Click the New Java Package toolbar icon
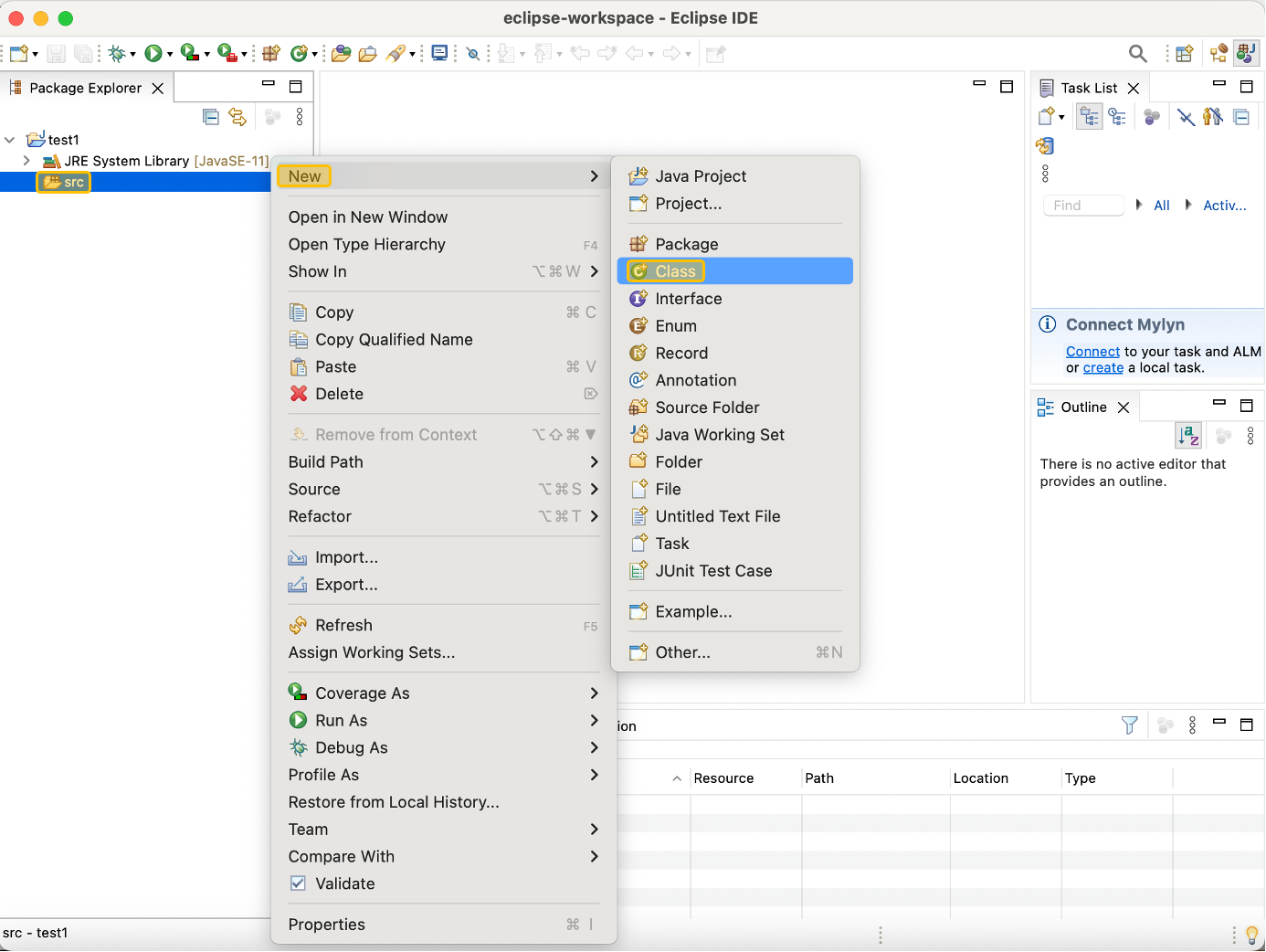The height and width of the screenshot is (952, 1266). click(270, 54)
